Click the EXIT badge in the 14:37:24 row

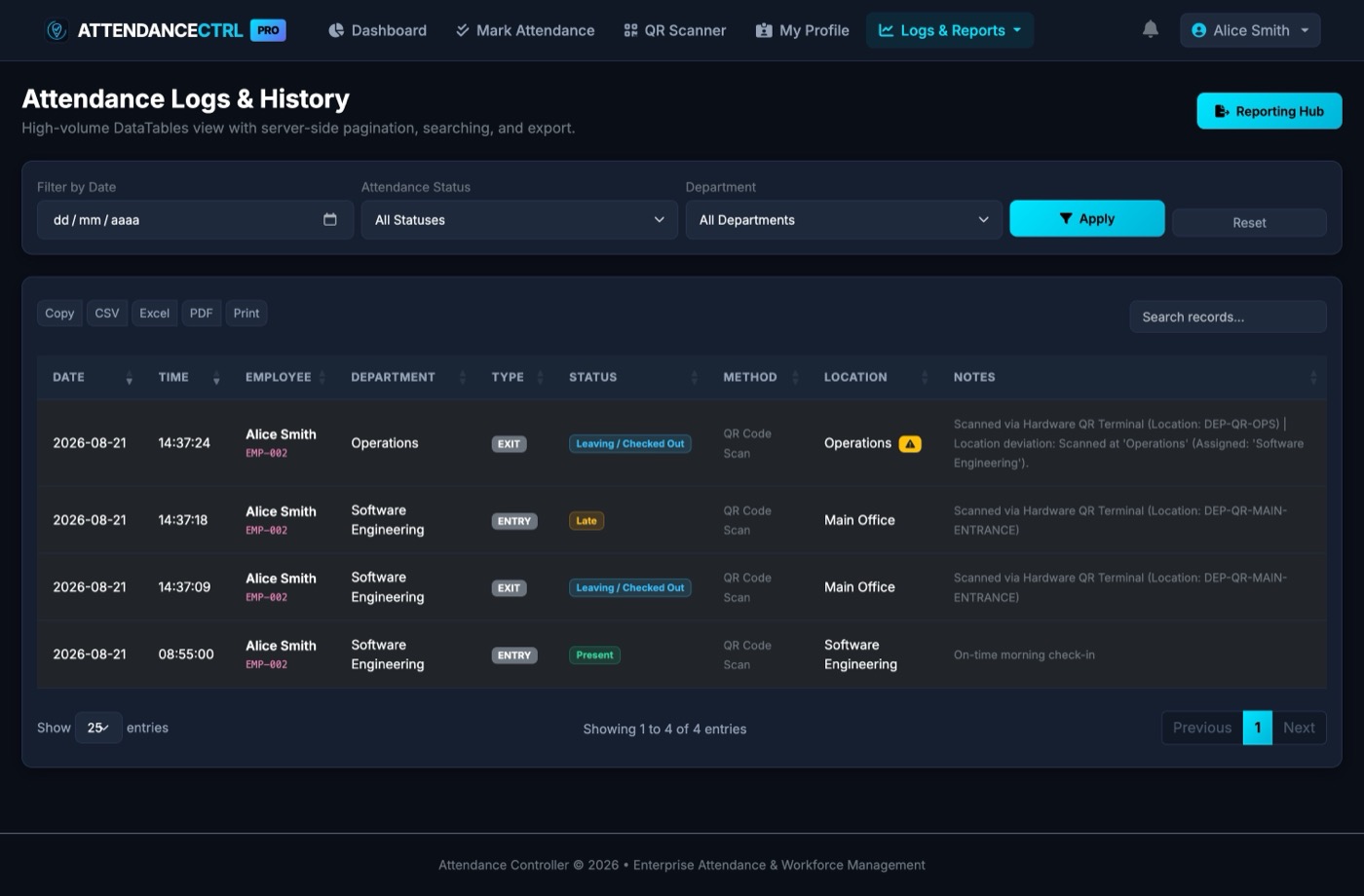click(509, 444)
